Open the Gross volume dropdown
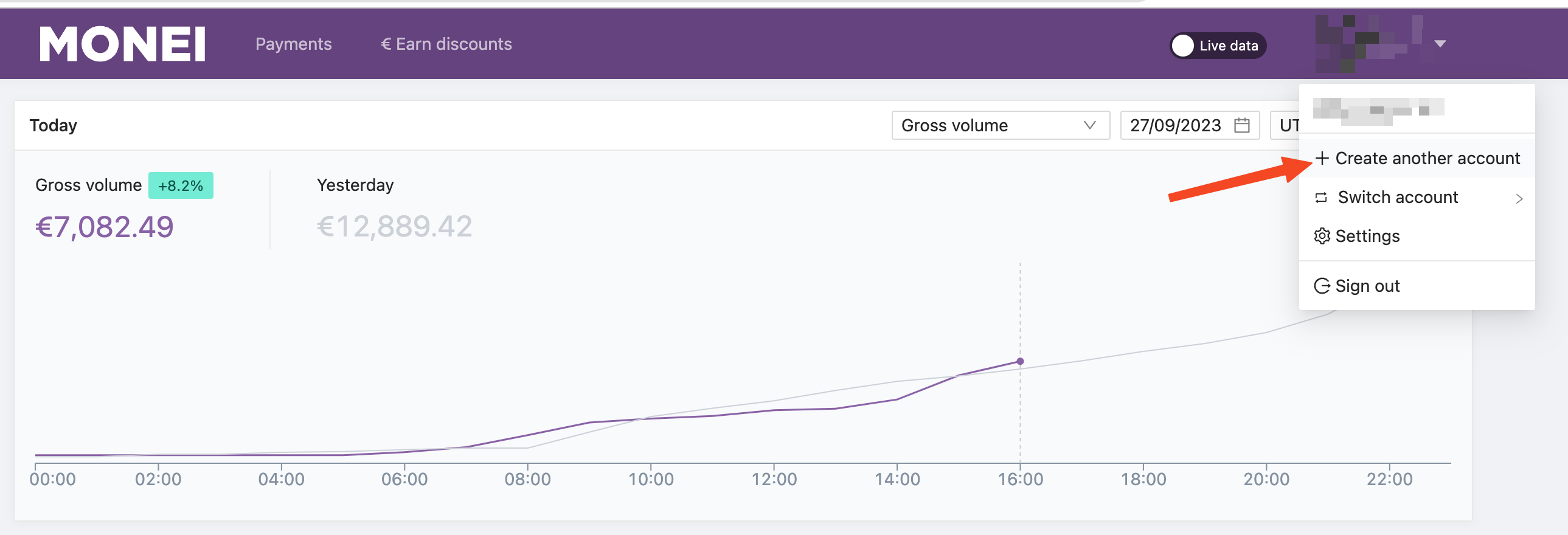Image resolution: width=1568 pixels, height=535 pixels. [1000, 125]
